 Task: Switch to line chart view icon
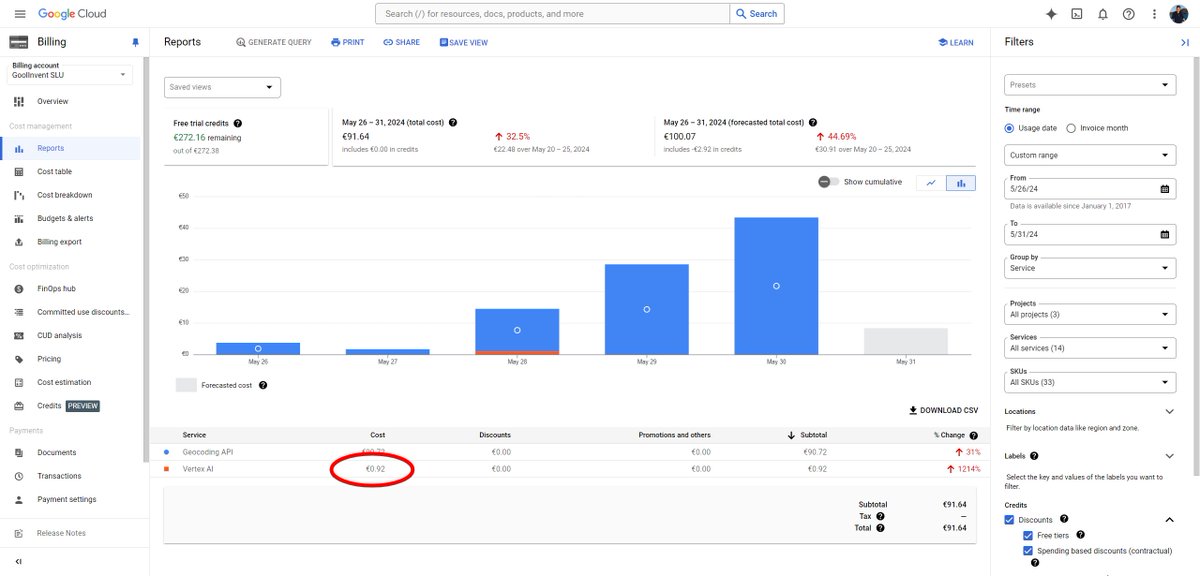pyautogui.click(x=931, y=183)
